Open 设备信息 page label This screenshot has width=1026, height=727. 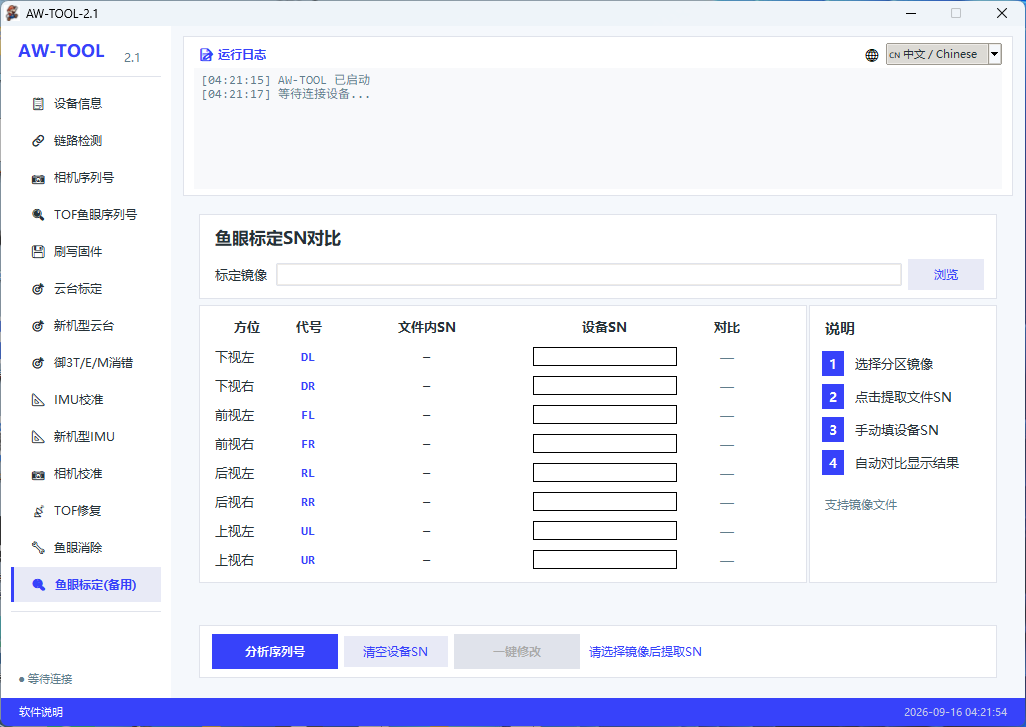[78, 103]
